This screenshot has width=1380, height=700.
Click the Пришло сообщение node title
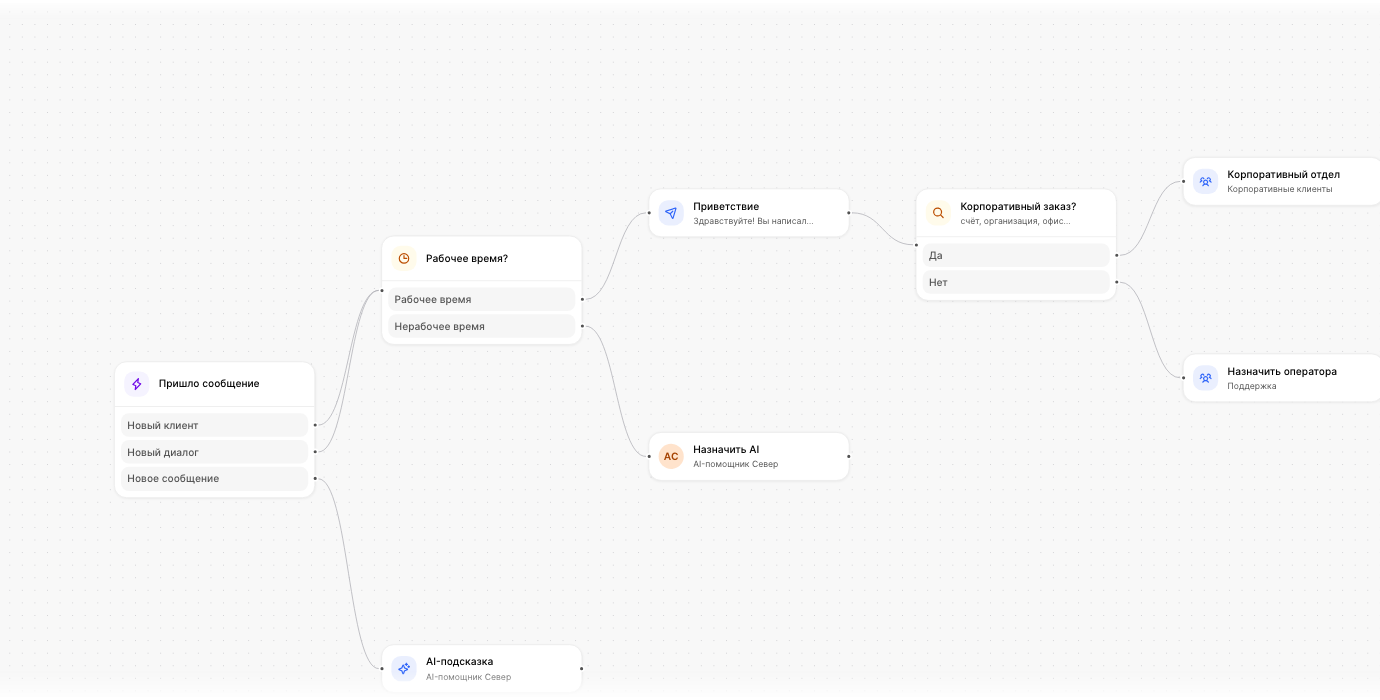(x=209, y=384)
